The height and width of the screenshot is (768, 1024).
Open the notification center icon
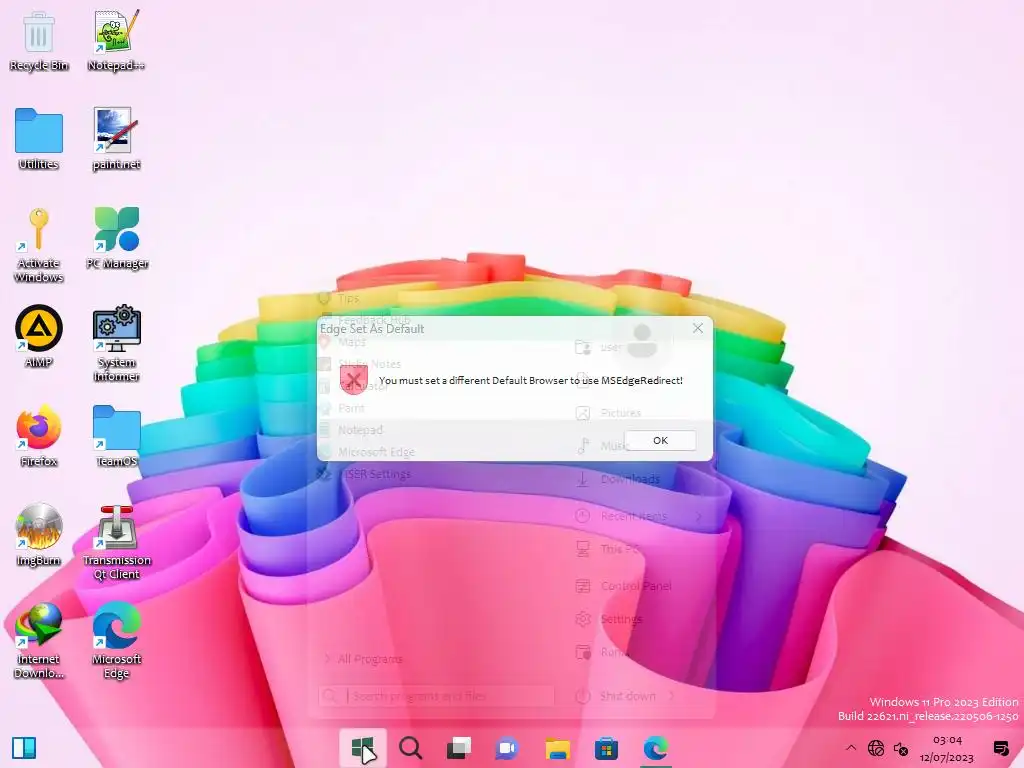(1000, 748)
